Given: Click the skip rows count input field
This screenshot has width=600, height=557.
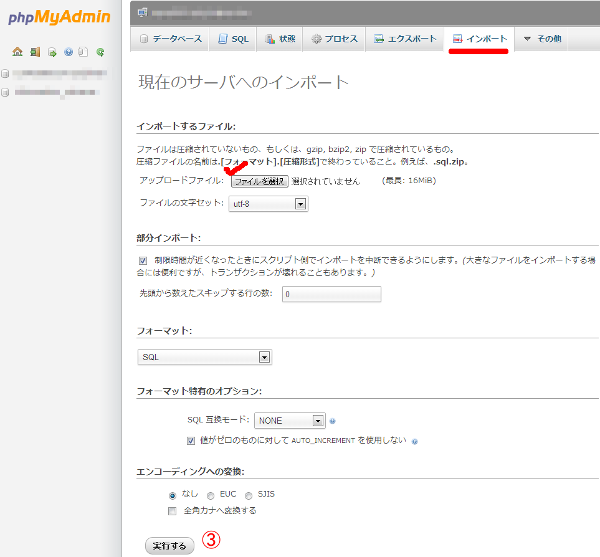Looking at the screenshot, I should click(331, 294).
